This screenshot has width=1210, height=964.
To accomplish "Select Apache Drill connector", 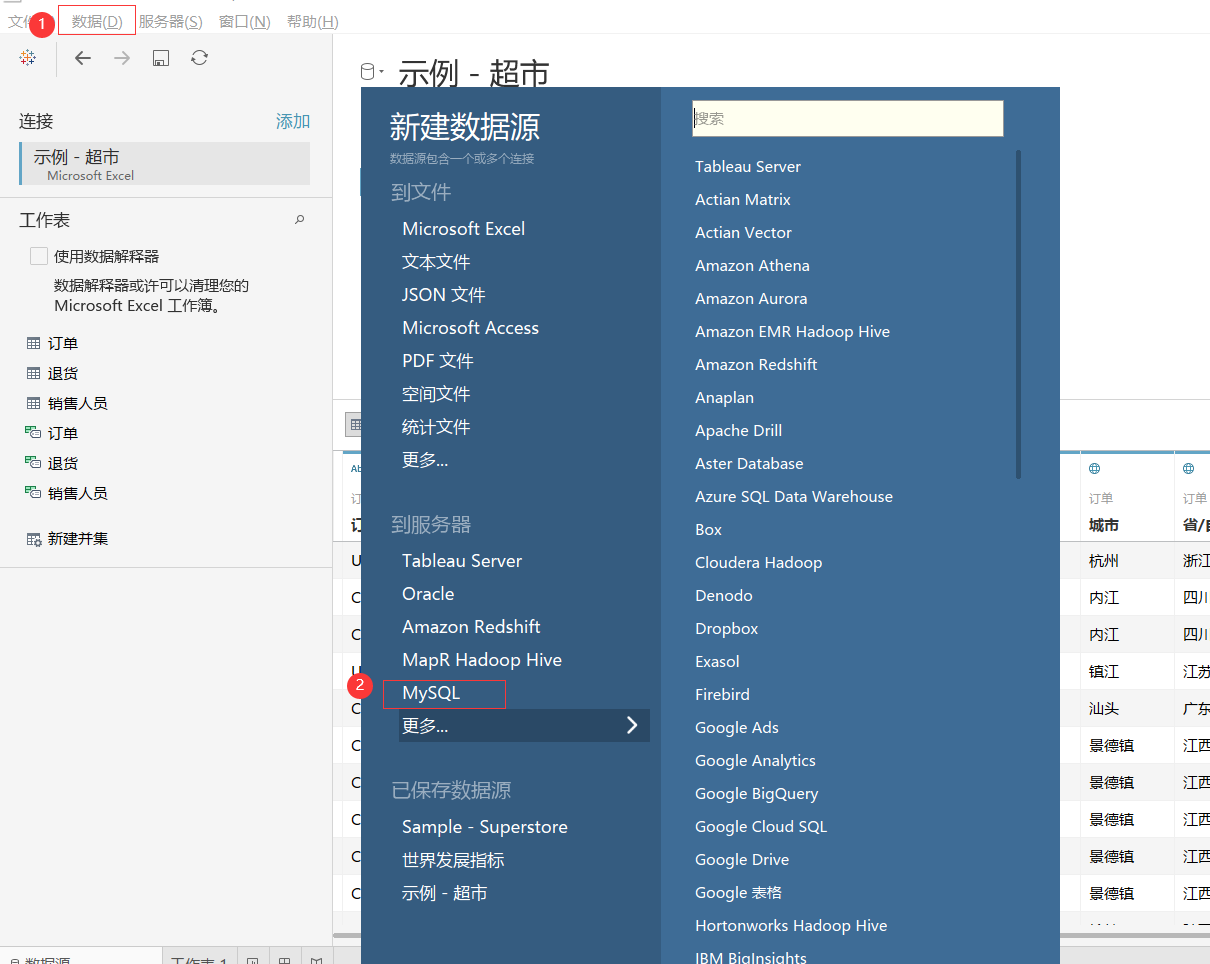I will tap(738, 430).
